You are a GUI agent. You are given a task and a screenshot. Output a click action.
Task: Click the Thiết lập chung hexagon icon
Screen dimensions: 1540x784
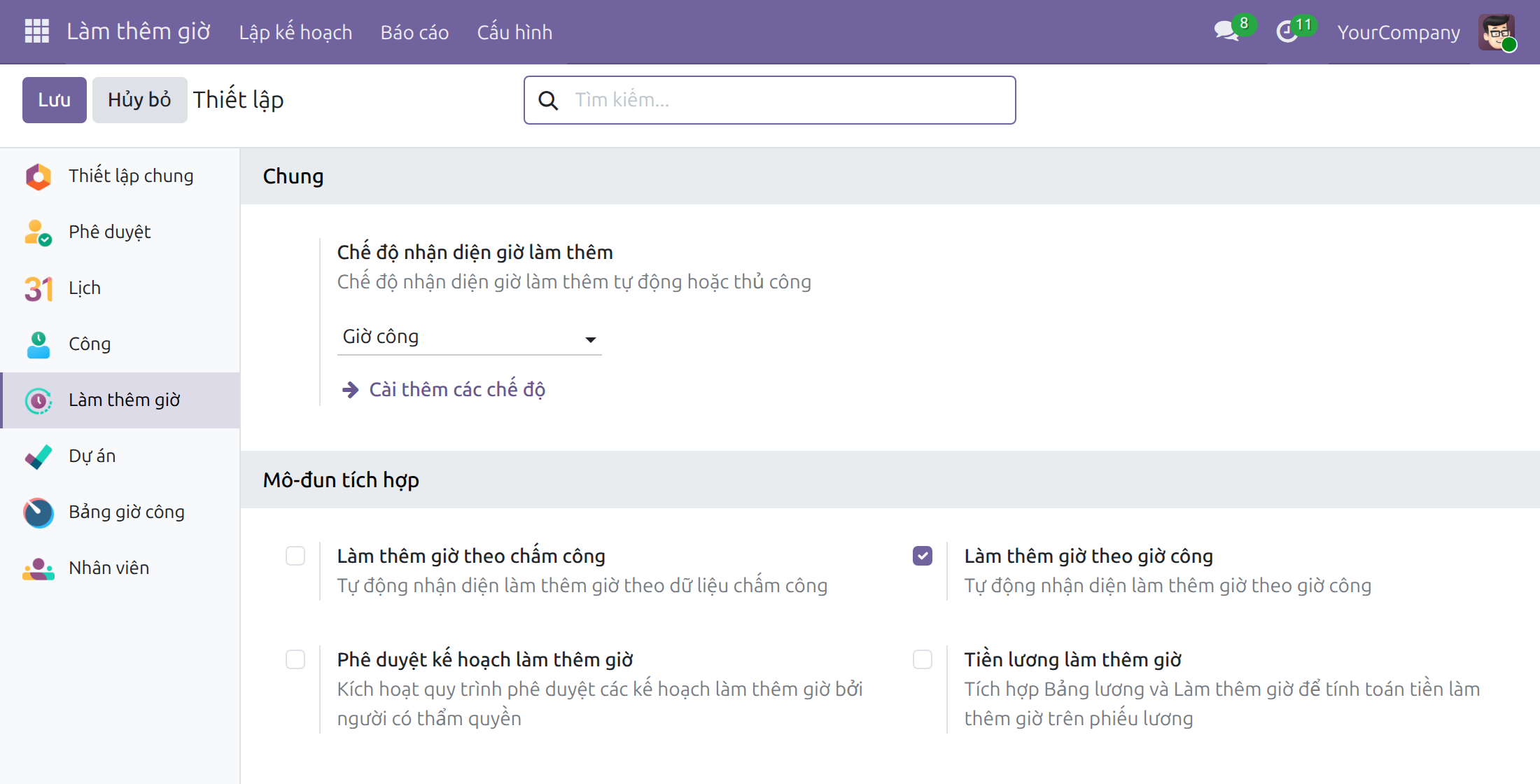(38, 176)
